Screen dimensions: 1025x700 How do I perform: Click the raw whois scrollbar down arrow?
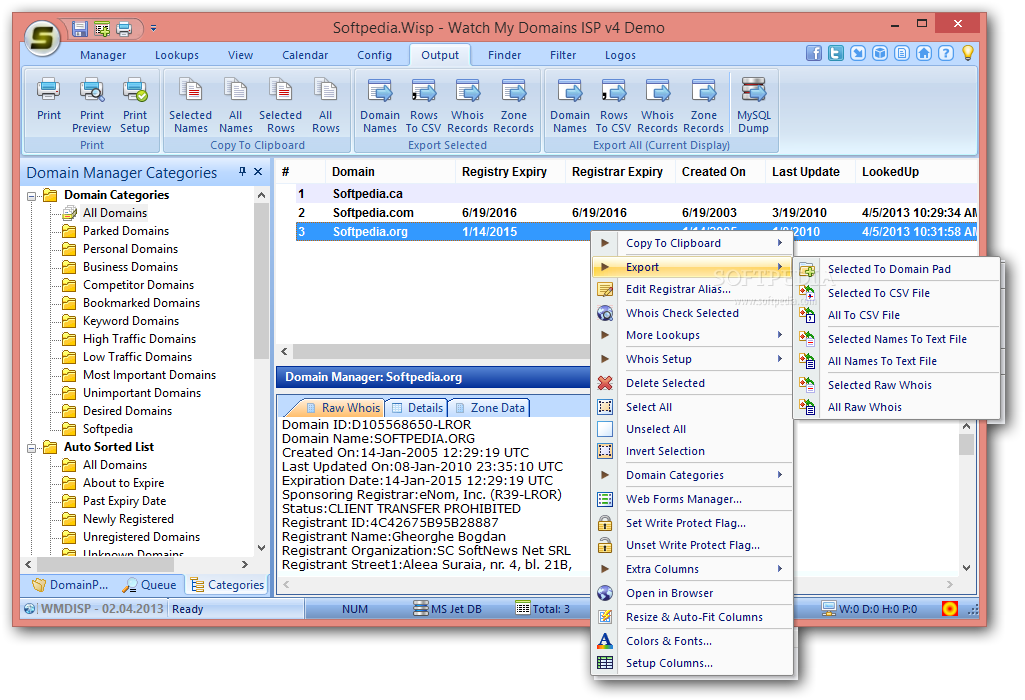(x=967, y=569)
